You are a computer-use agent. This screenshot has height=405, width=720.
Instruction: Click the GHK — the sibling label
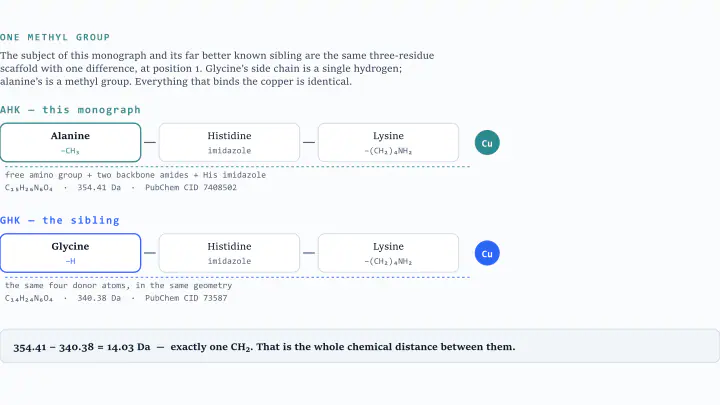pyautogui.click(x=60, y=220)
